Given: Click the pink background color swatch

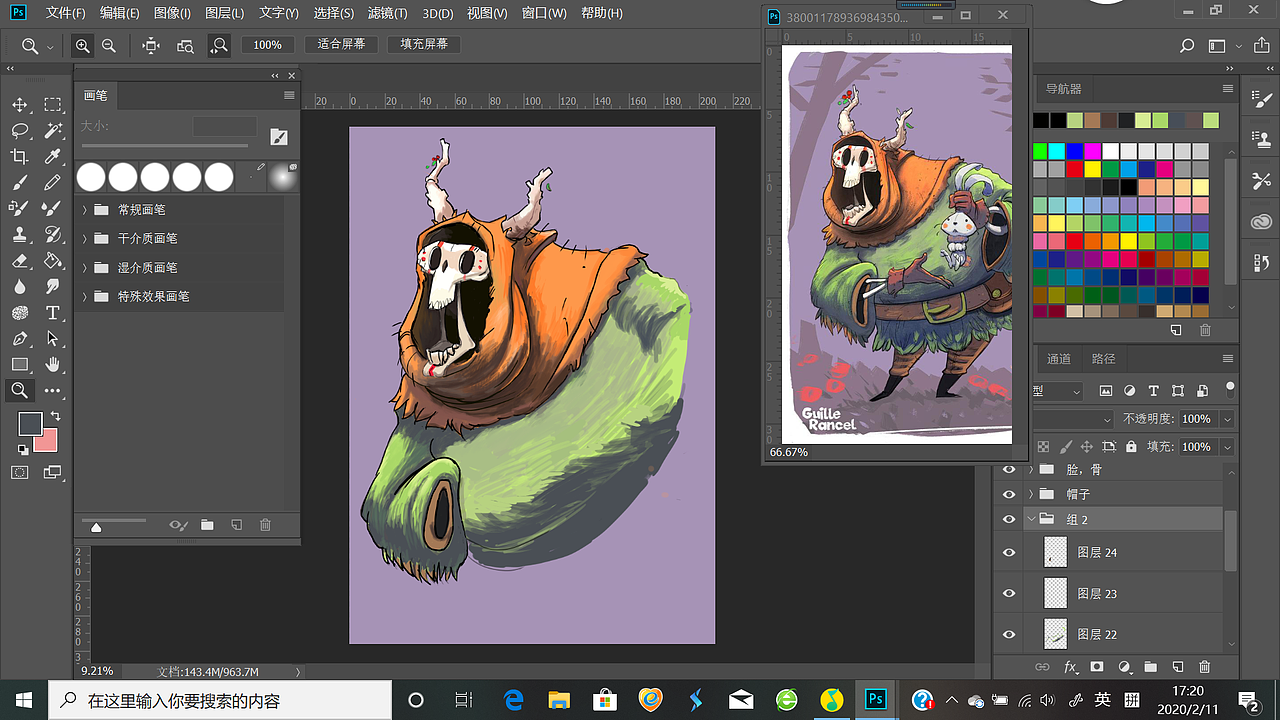Looking at the screenshot, I should (x=49, y=443).
